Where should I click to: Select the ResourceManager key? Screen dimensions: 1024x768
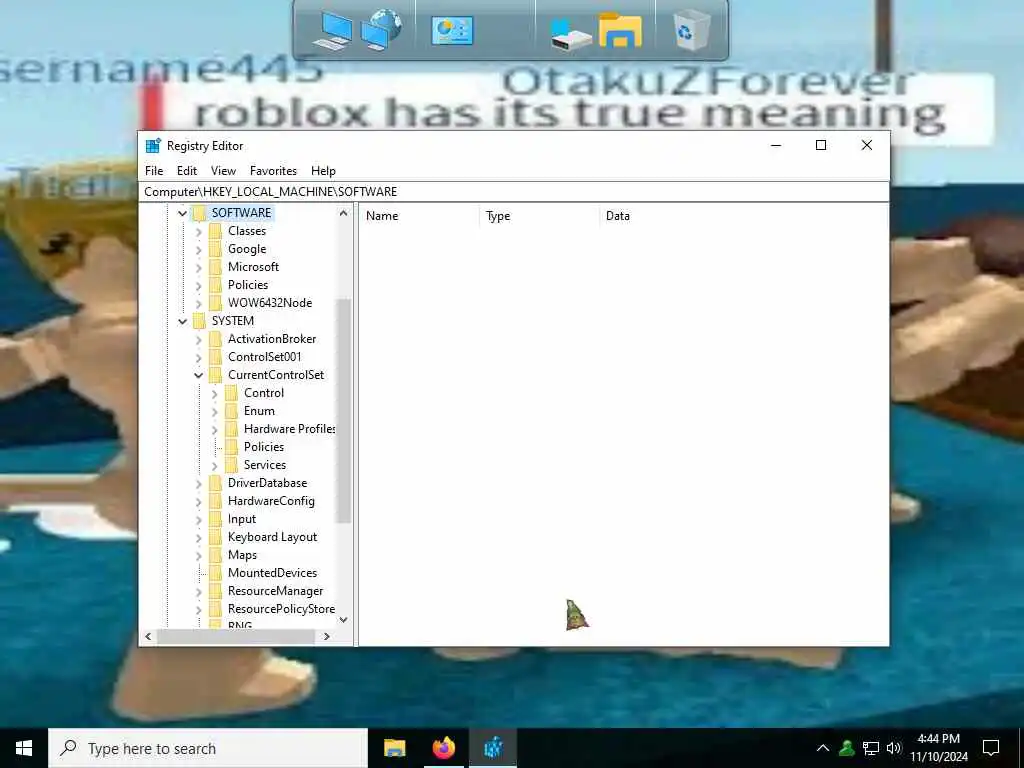pos(276,591)
